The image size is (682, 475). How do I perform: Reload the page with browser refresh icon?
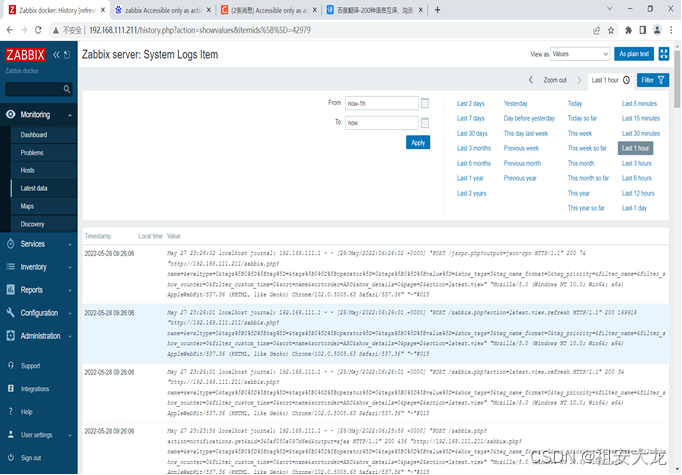tap(38, 30)
